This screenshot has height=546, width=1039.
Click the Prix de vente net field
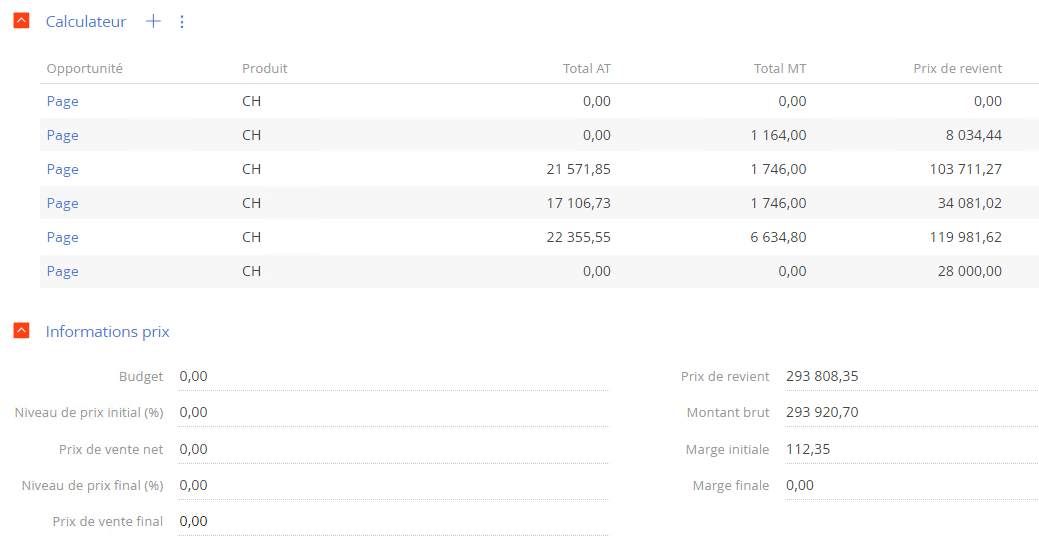394,449
